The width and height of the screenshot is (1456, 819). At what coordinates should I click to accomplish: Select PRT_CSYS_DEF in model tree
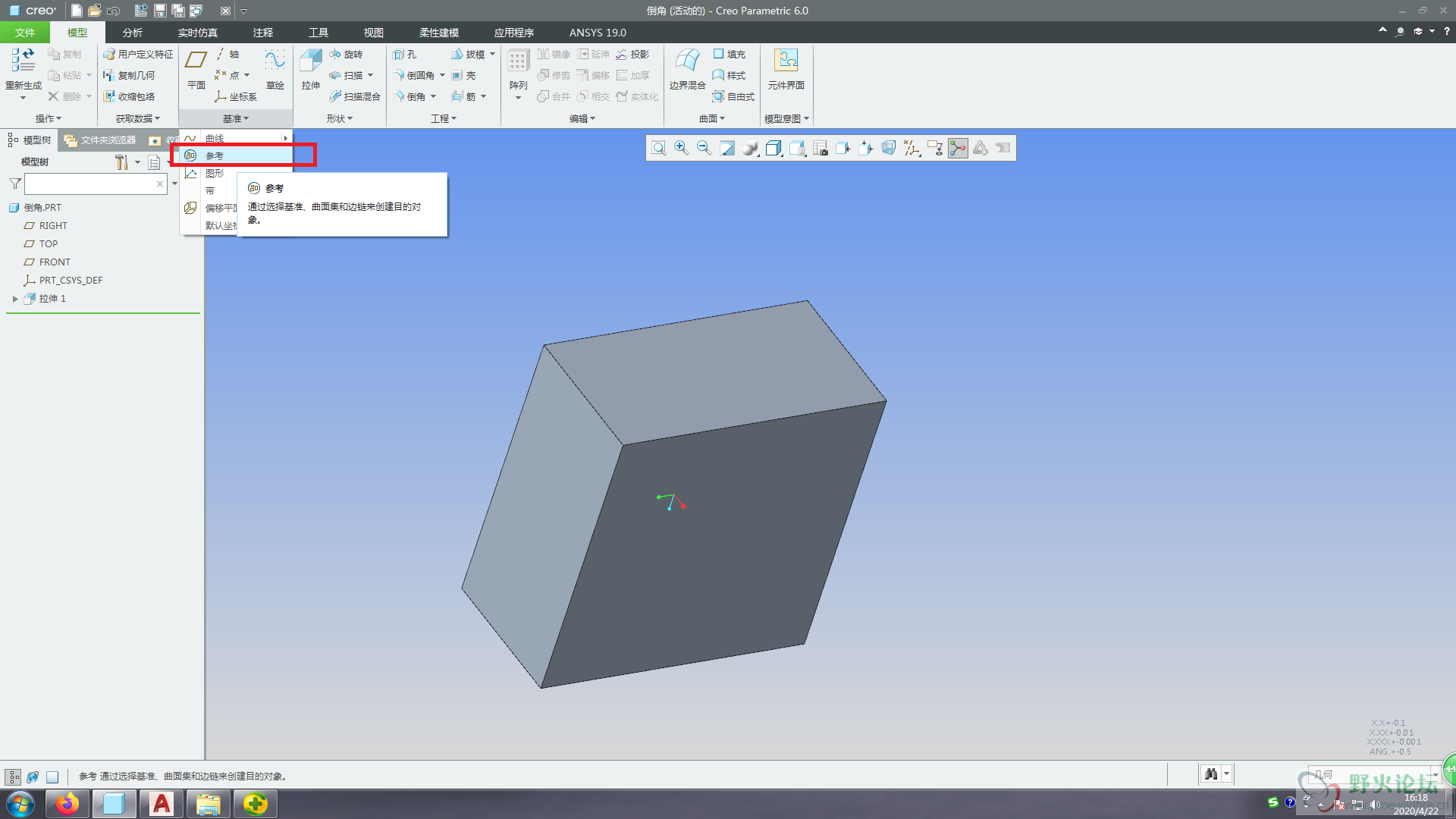[63, 281]
